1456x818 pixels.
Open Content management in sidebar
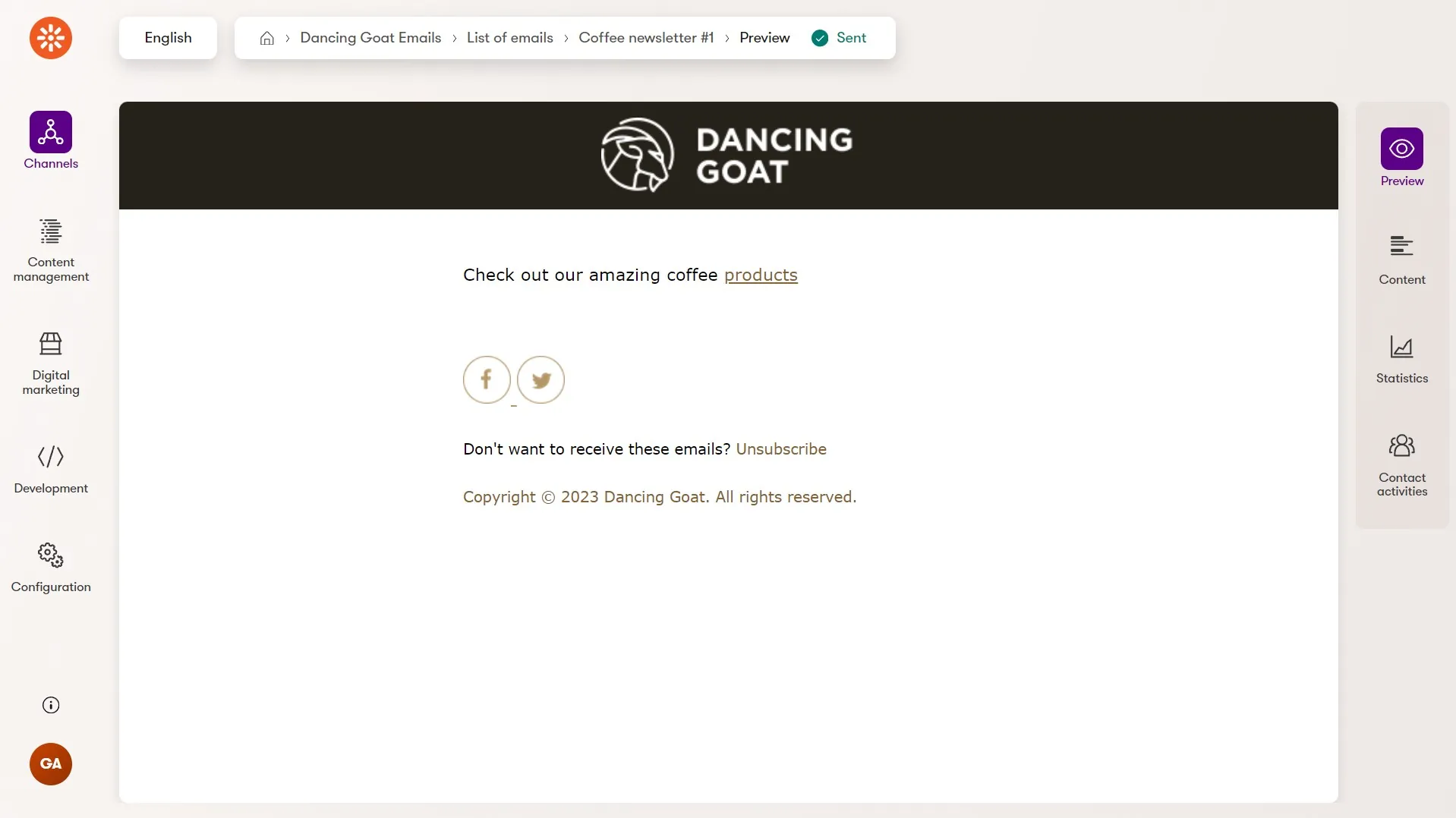(51, 250)
